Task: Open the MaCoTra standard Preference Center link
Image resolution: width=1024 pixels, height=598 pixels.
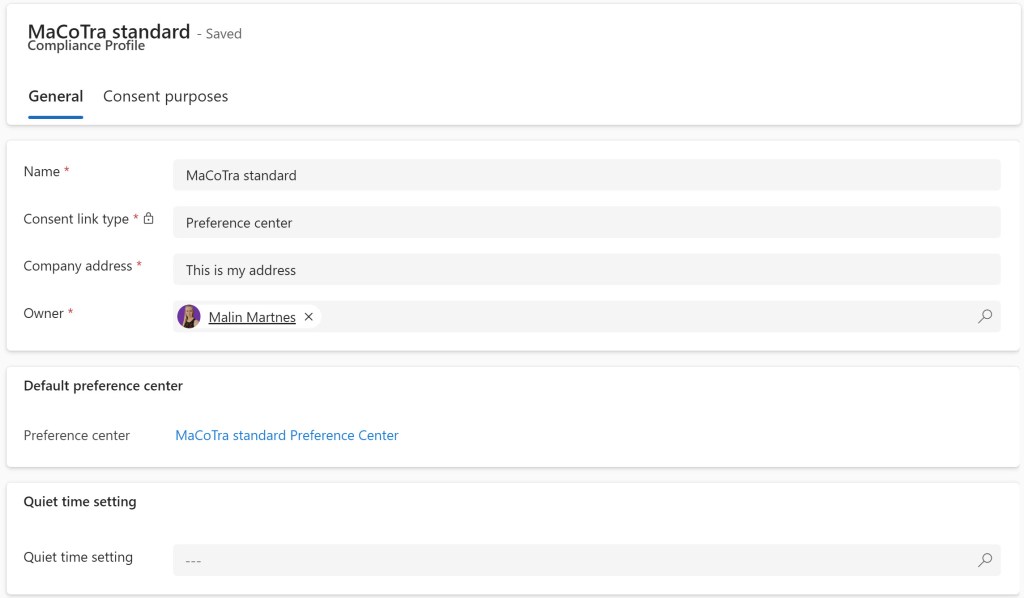Action: [x=287, y=435]
